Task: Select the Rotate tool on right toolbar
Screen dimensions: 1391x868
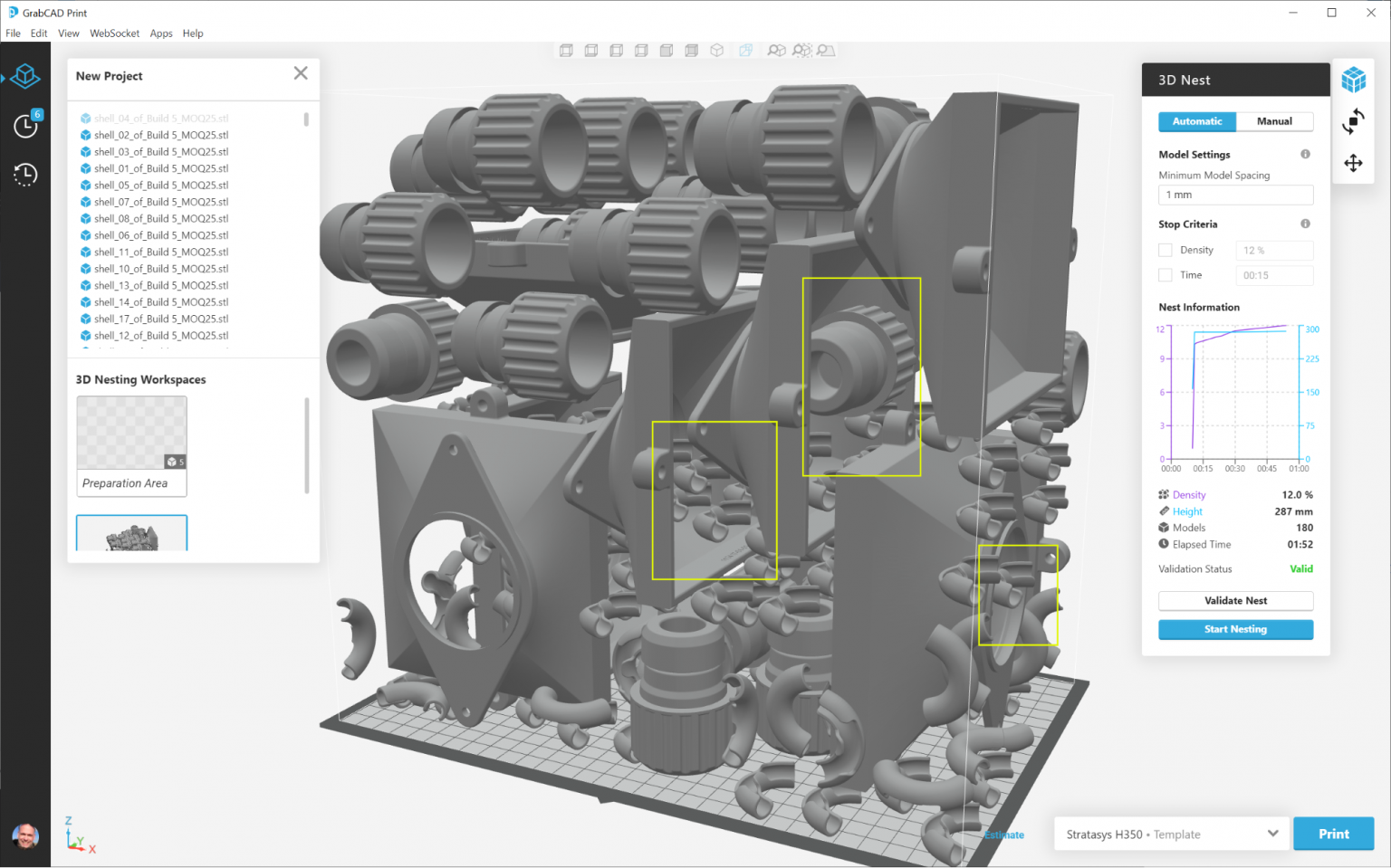Action: pyautogui.click(x=1353, y=120)
